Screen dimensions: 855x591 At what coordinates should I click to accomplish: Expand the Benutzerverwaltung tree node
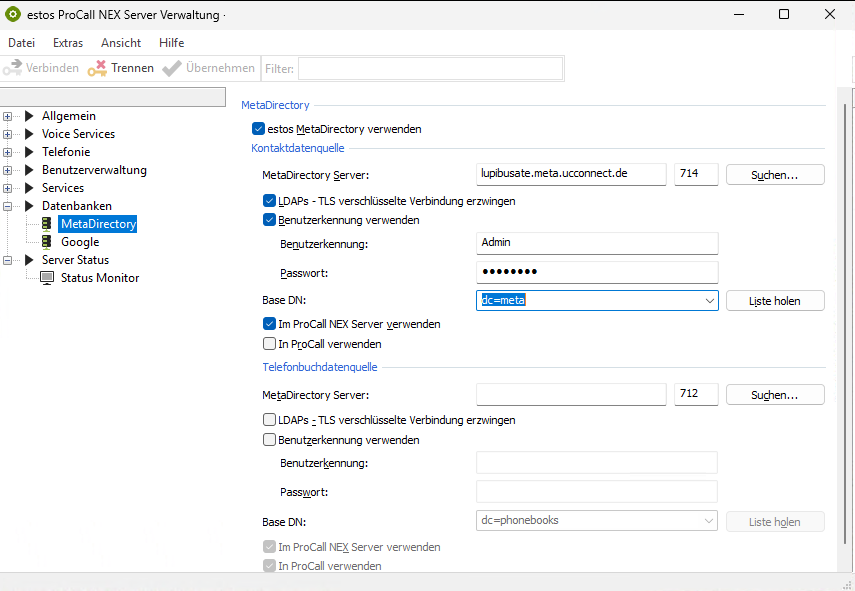(8, 170)
